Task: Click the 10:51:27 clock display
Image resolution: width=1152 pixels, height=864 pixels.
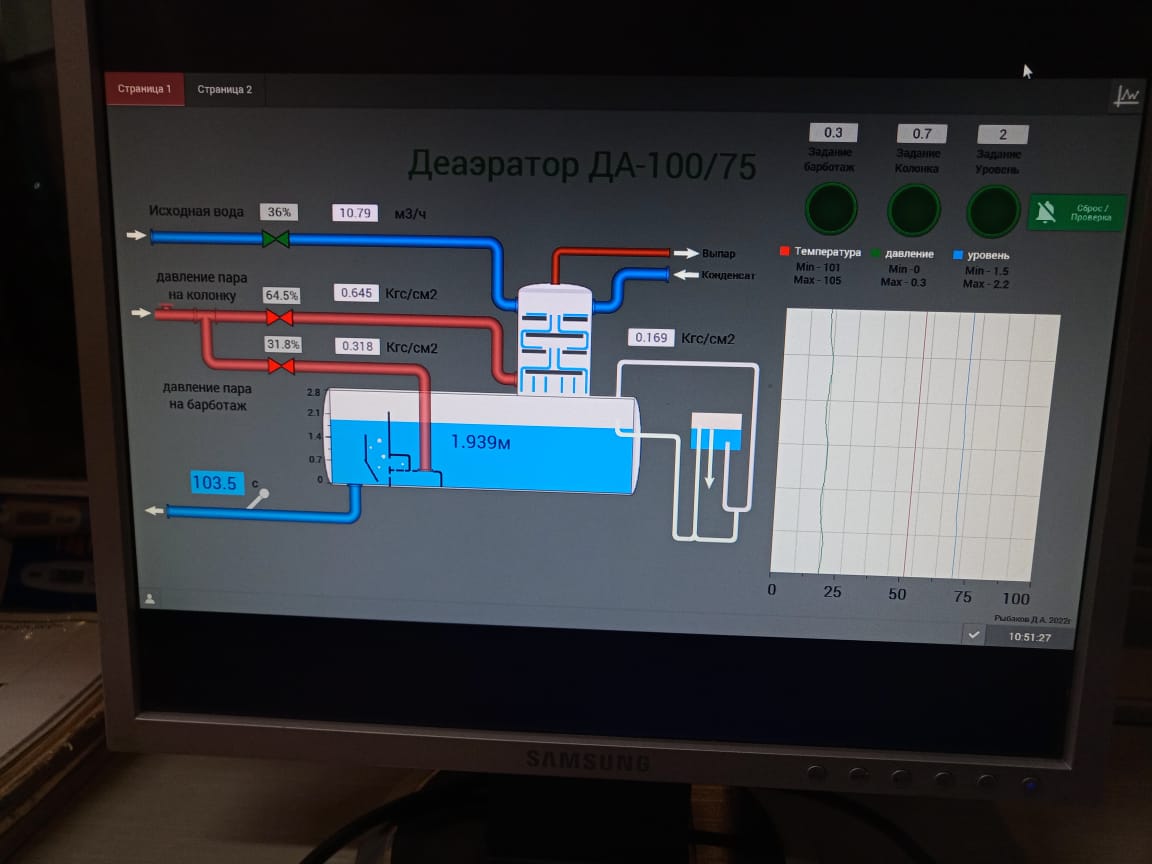Action: 1029,637
